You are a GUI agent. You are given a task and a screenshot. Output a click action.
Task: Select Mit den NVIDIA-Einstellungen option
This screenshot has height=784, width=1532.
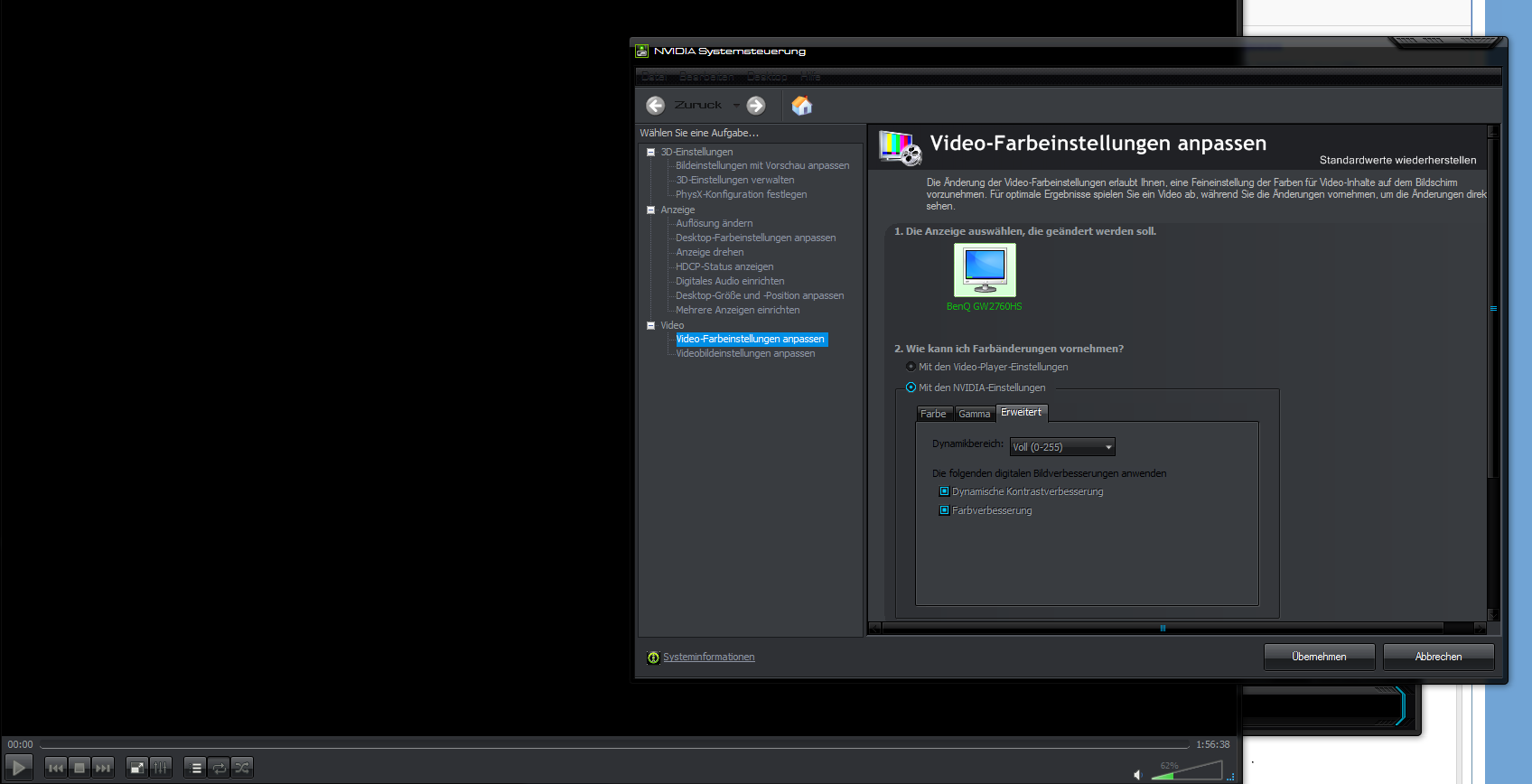pos(911,387)
